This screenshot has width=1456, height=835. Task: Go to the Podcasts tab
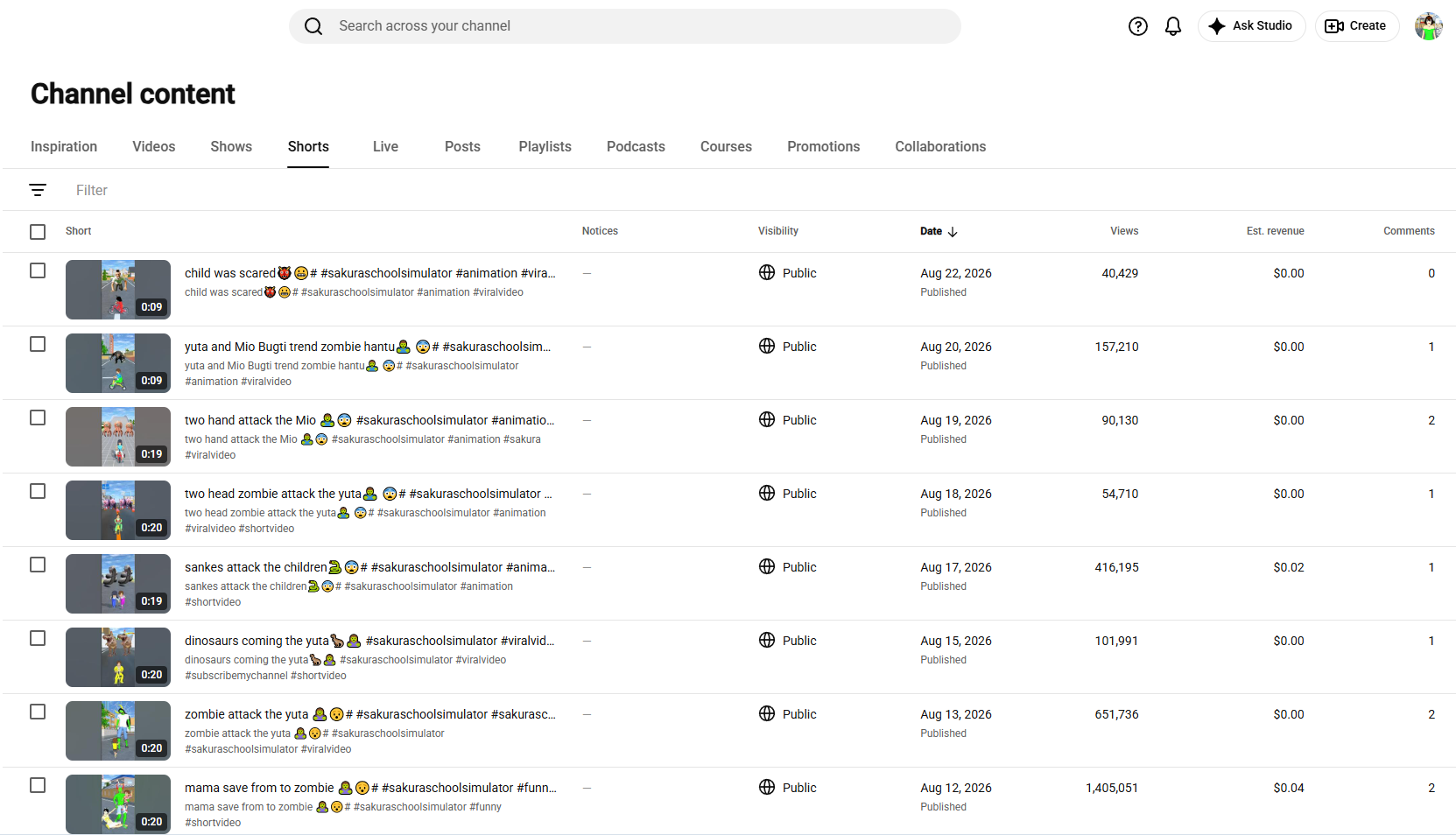(636, 147)
